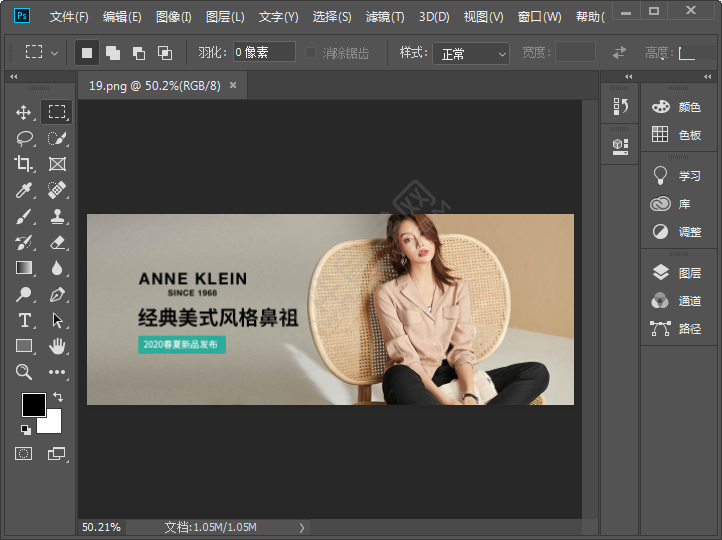
Task: Open the 色板 swatches panel
Action: (x=680, y=135)
